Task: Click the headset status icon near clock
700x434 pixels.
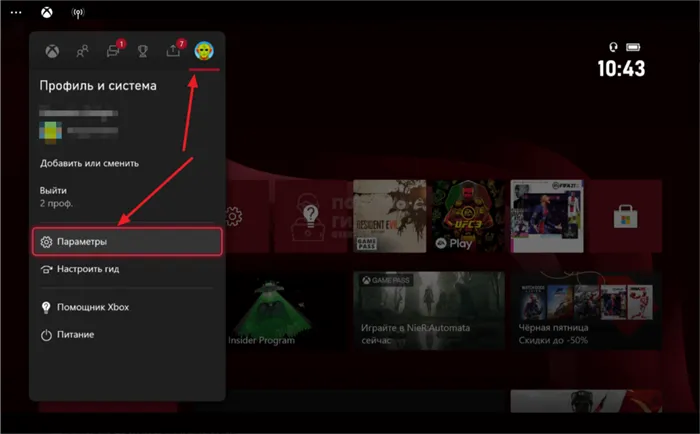Action: click(x=613, y=47)
